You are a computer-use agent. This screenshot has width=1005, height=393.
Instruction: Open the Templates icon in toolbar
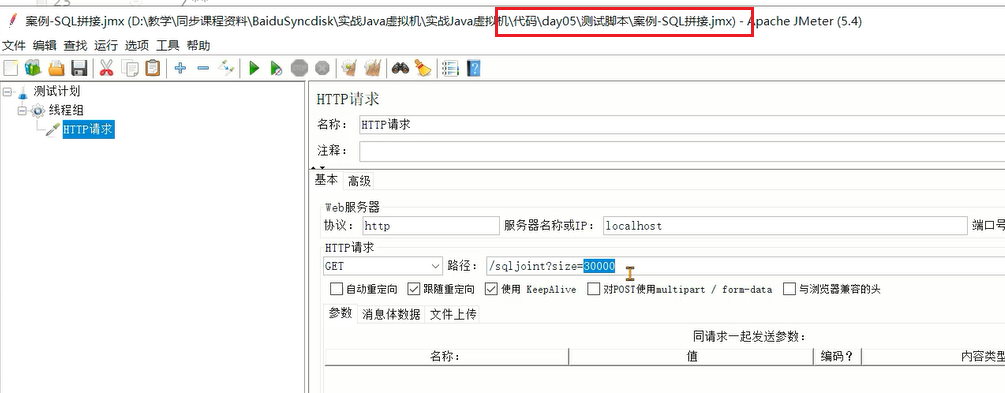tap(33, 68)
